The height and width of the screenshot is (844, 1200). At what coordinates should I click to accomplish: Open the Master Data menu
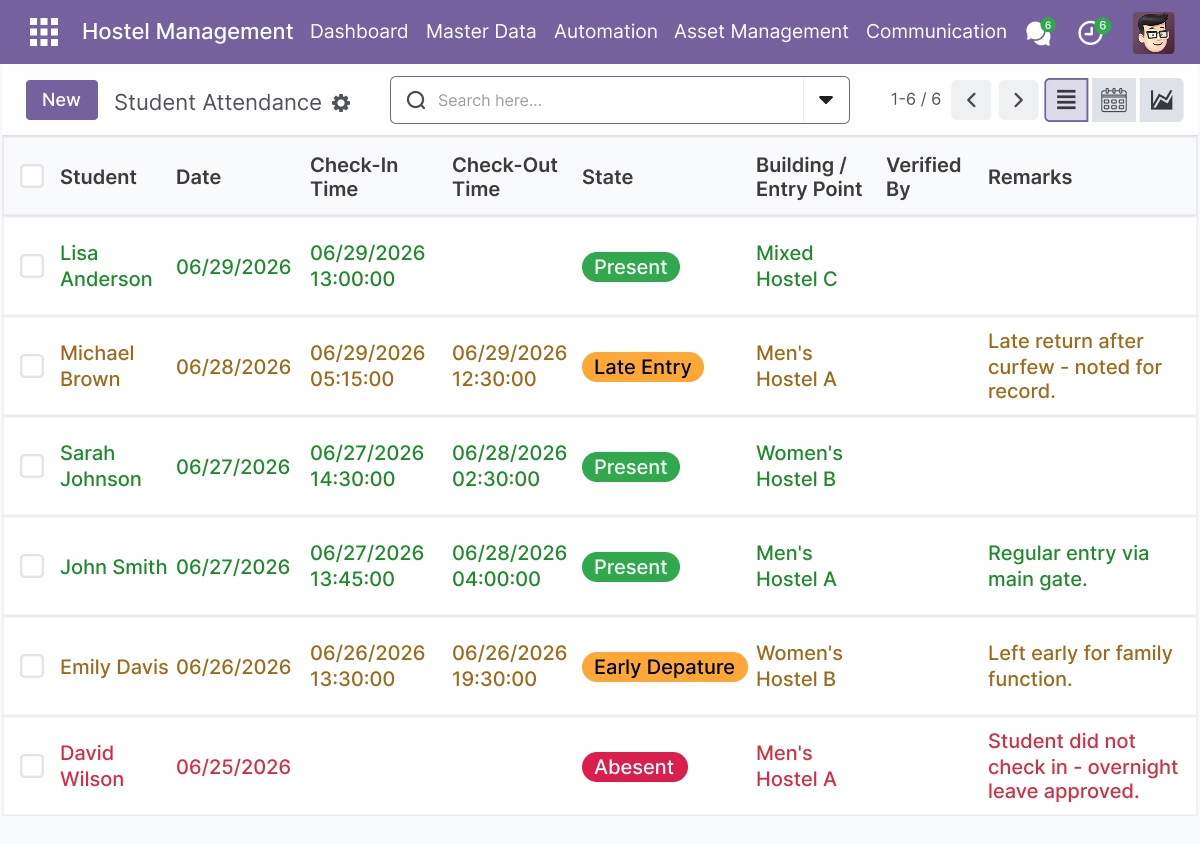(481, 32)
